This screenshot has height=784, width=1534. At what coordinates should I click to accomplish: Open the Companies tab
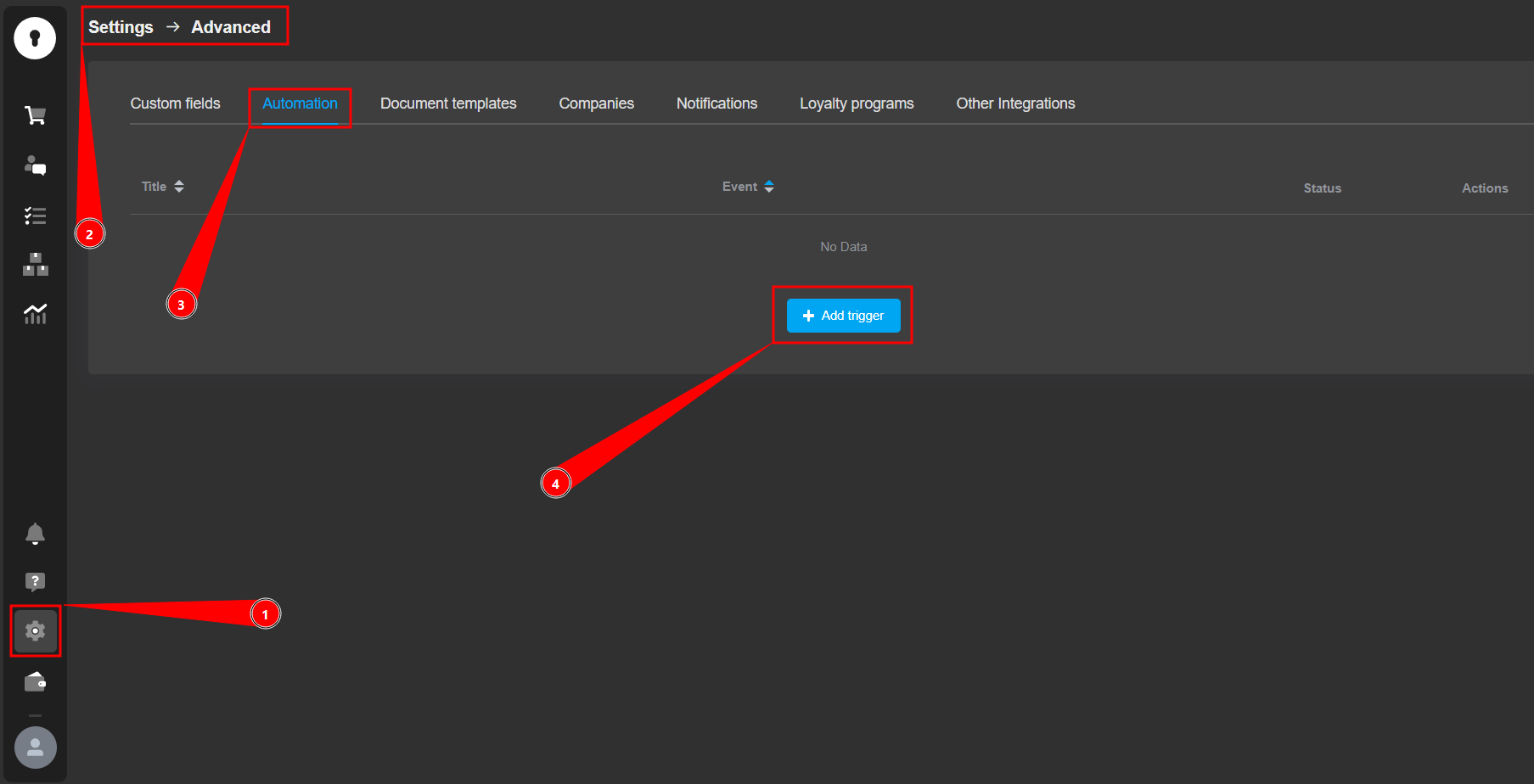point(596,104)
